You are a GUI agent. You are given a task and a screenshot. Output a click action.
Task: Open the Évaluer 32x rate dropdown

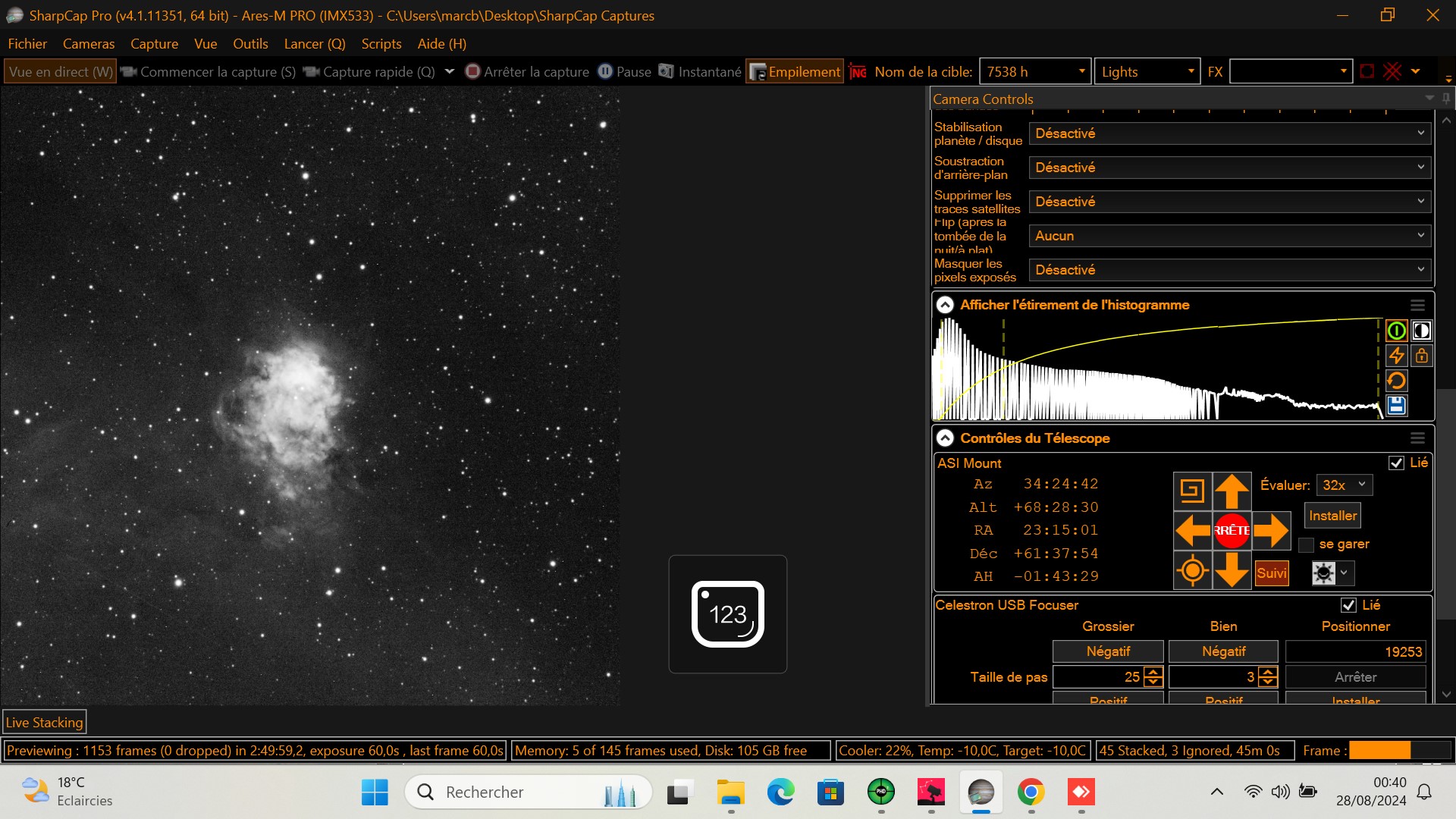[x=1344, y=485]
